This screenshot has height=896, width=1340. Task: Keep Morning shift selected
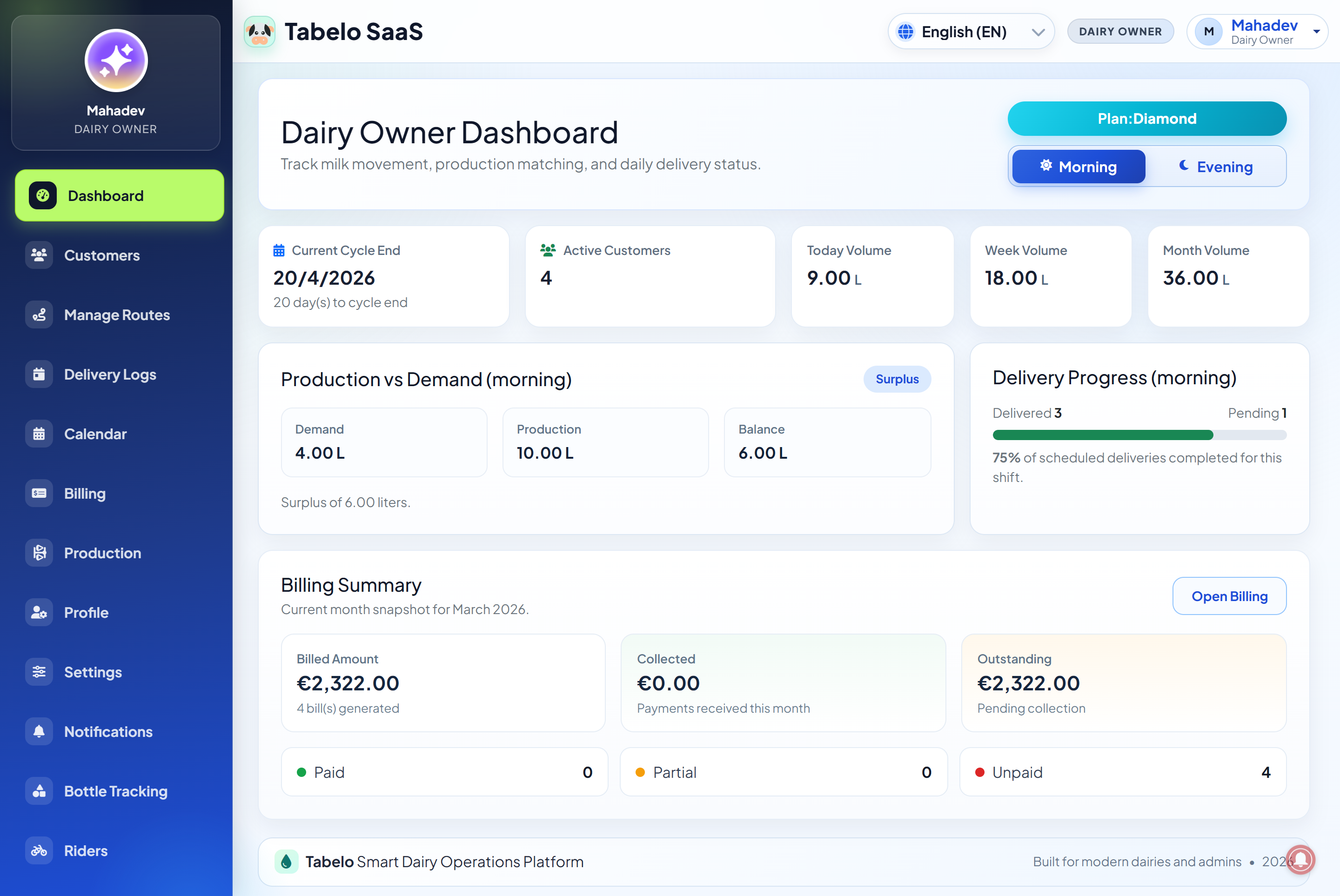pos(1078,166)
